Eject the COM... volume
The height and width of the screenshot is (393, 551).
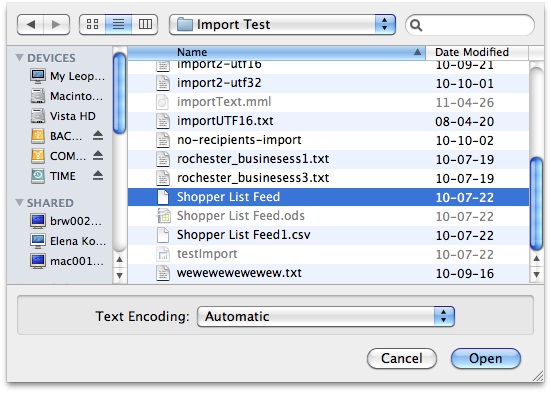point(98,156)
